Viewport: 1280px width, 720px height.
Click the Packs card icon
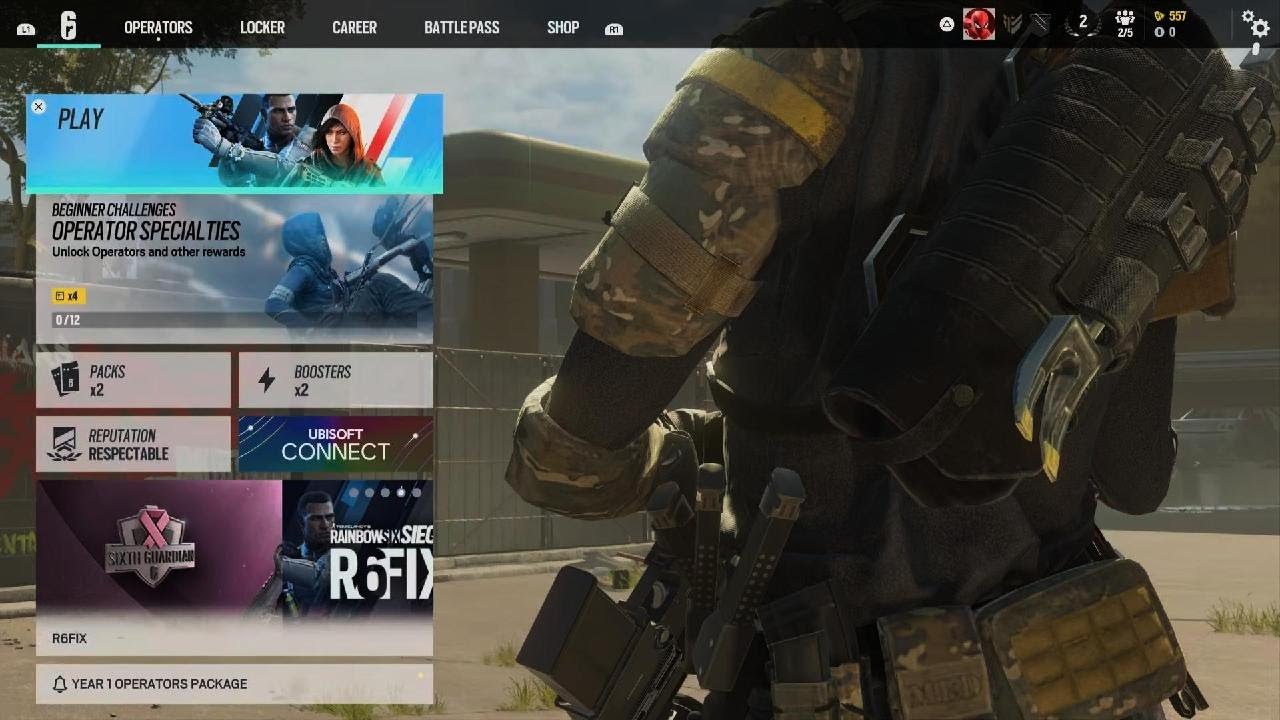pos(66,380)
